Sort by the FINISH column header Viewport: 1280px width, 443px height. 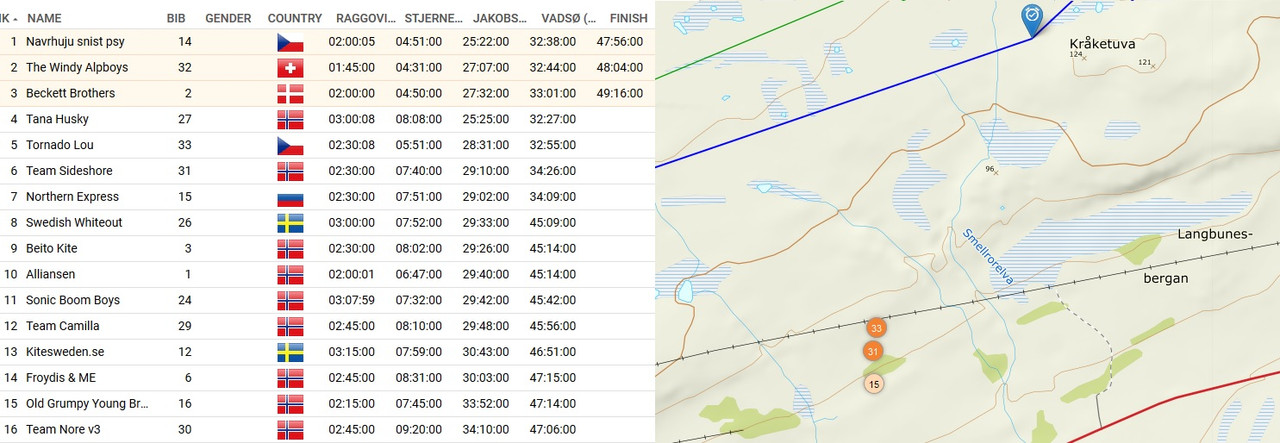tap(628, 18)
